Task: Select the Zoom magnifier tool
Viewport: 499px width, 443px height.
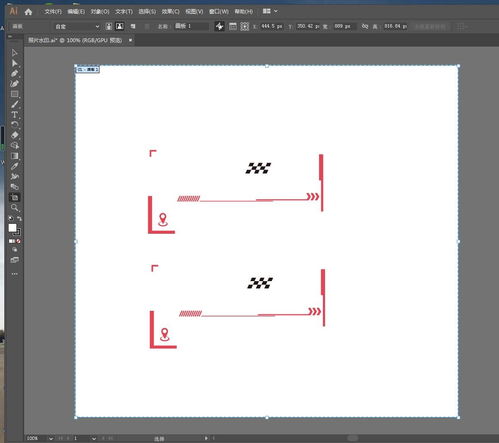Action: pyautogui.click(x=14, y=208)
